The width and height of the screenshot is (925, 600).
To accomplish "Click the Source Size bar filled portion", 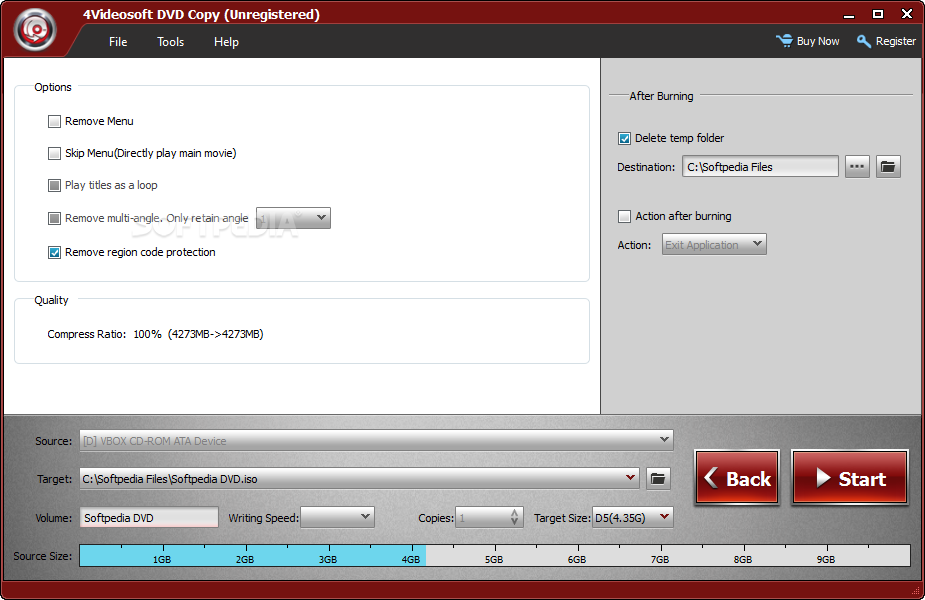I will [252, 555].
